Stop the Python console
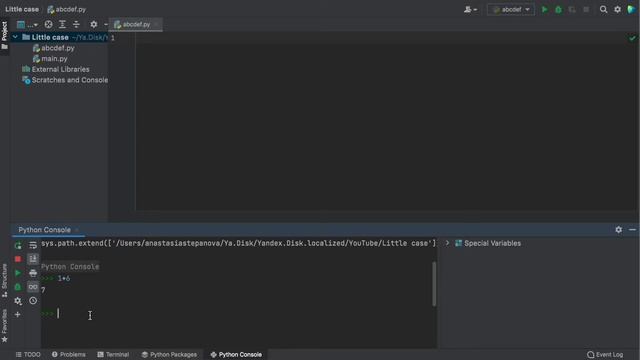This screenshot has width=640, height=360. (18, 259)
